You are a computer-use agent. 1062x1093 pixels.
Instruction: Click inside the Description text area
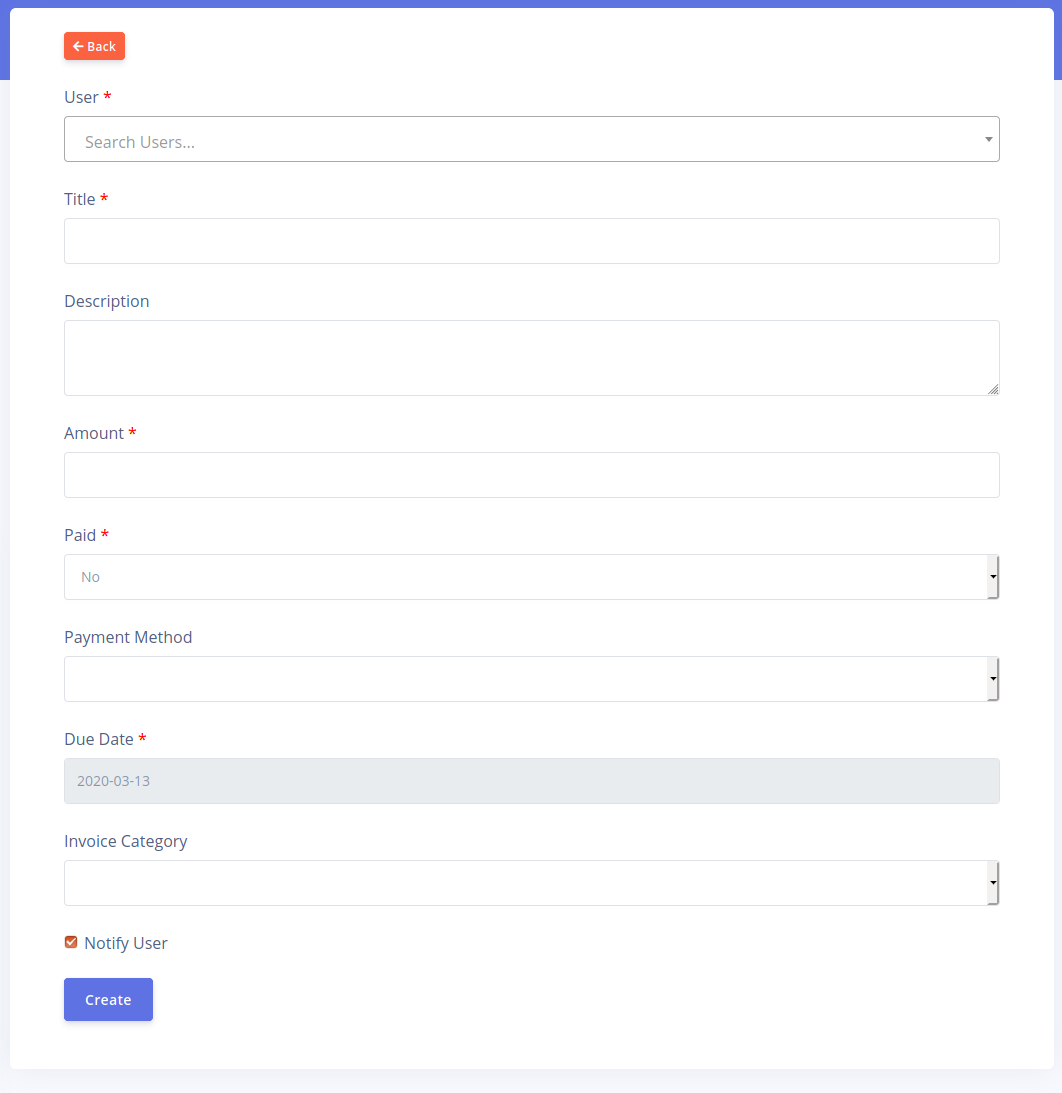pyautogui.click(x=531, y=357)
